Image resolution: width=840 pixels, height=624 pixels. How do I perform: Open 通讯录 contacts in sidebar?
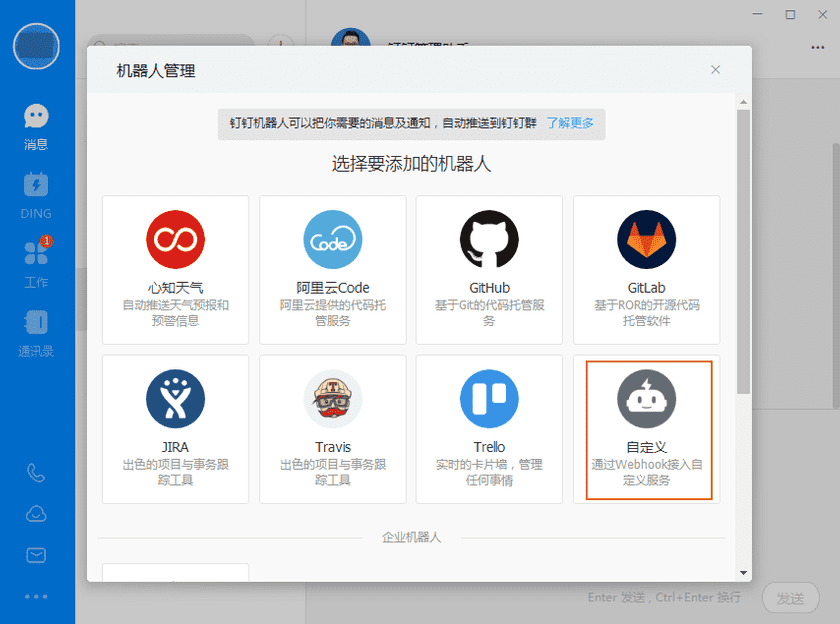36,332
